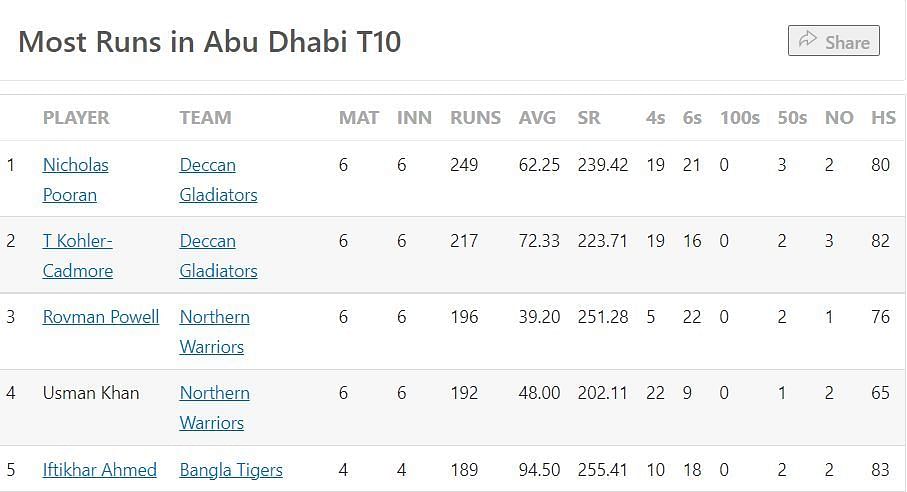
Task: Click the AVG column header
Action: click(x=537, y=118)
